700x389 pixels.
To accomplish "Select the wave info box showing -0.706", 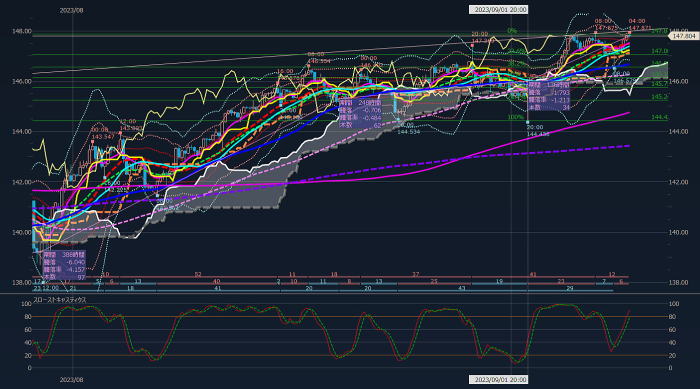I will pos(360,114).
